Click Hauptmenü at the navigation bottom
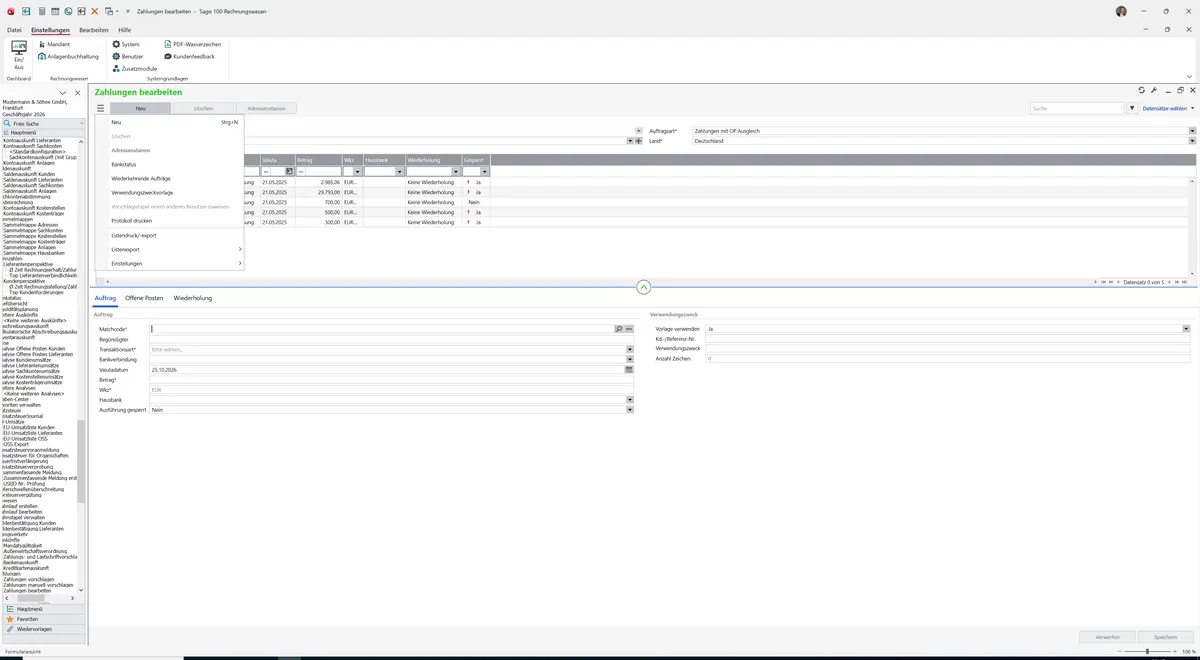Viewport: 1200px width, 660px height. [x=42, y=608]
